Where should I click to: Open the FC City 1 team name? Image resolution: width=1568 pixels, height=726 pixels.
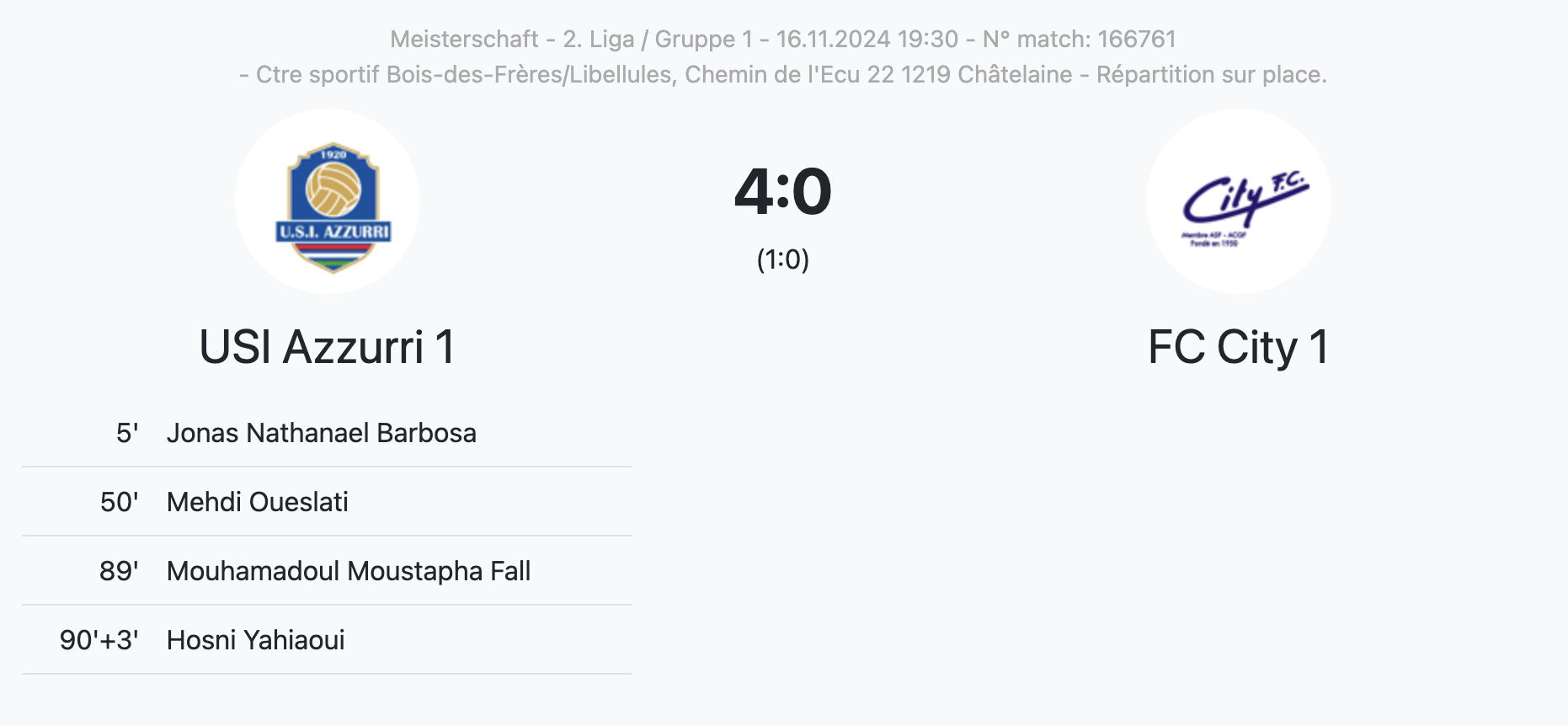tap(1238, 347)
